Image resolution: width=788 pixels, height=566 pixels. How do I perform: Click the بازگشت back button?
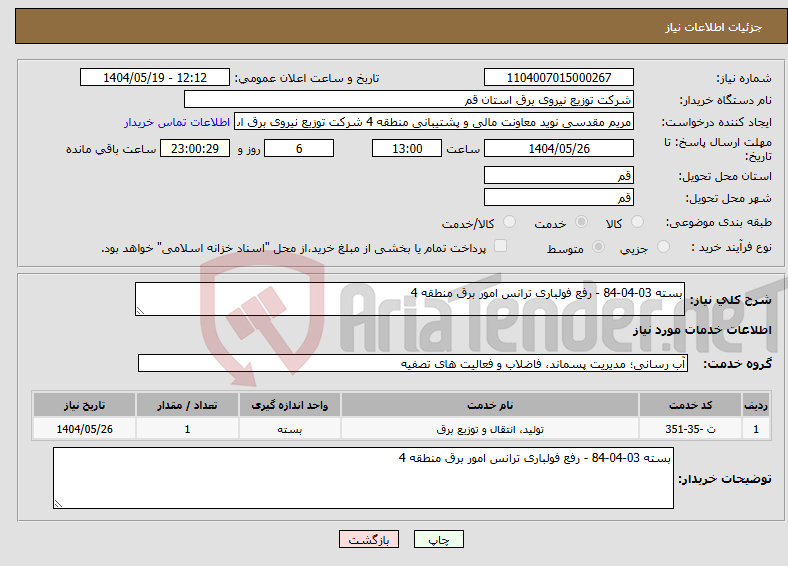click(369, 539)
